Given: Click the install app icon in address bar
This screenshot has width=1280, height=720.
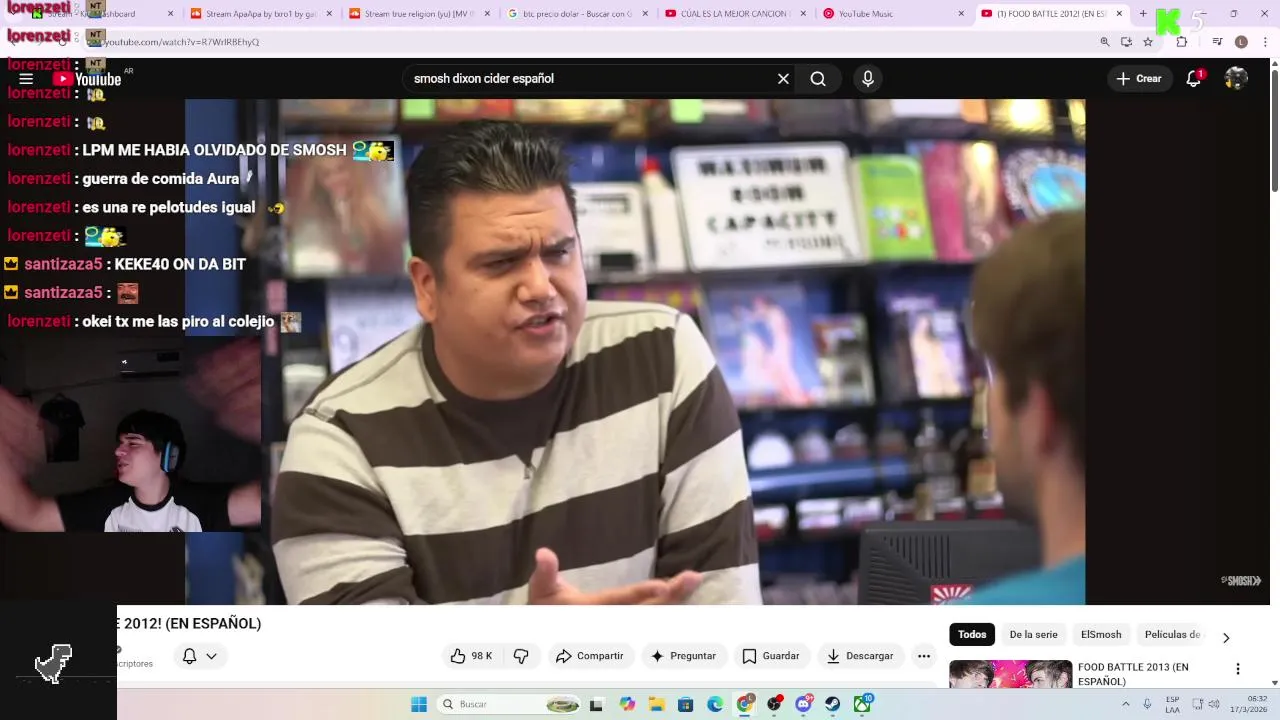Looking at the screenshot, I should click(1126, 42).
